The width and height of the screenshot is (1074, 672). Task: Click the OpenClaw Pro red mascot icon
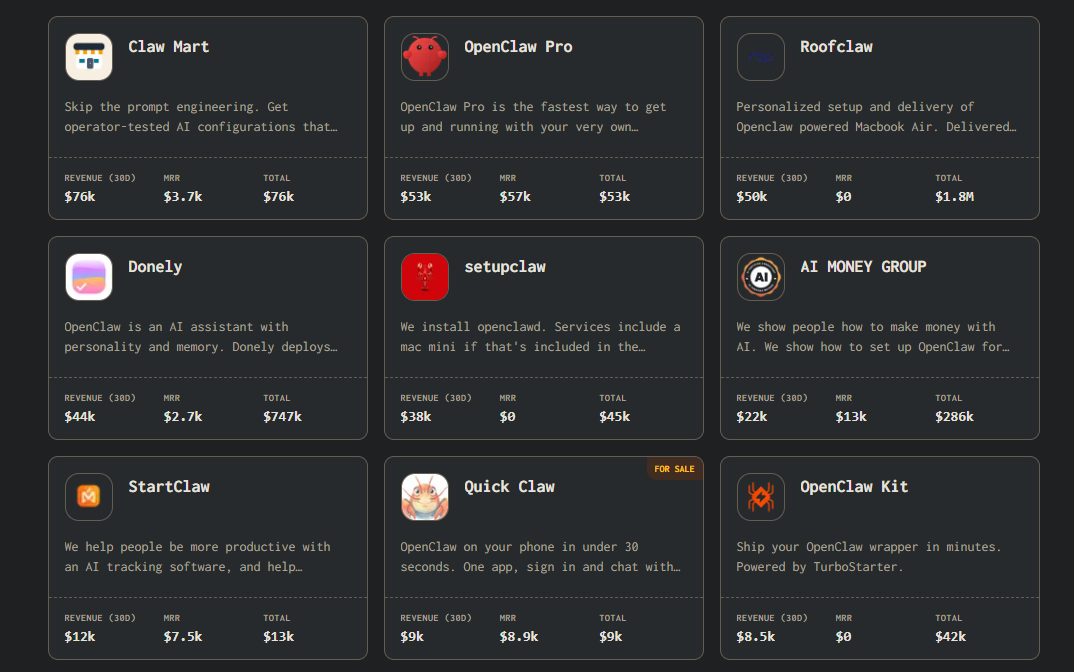(425, 57)
